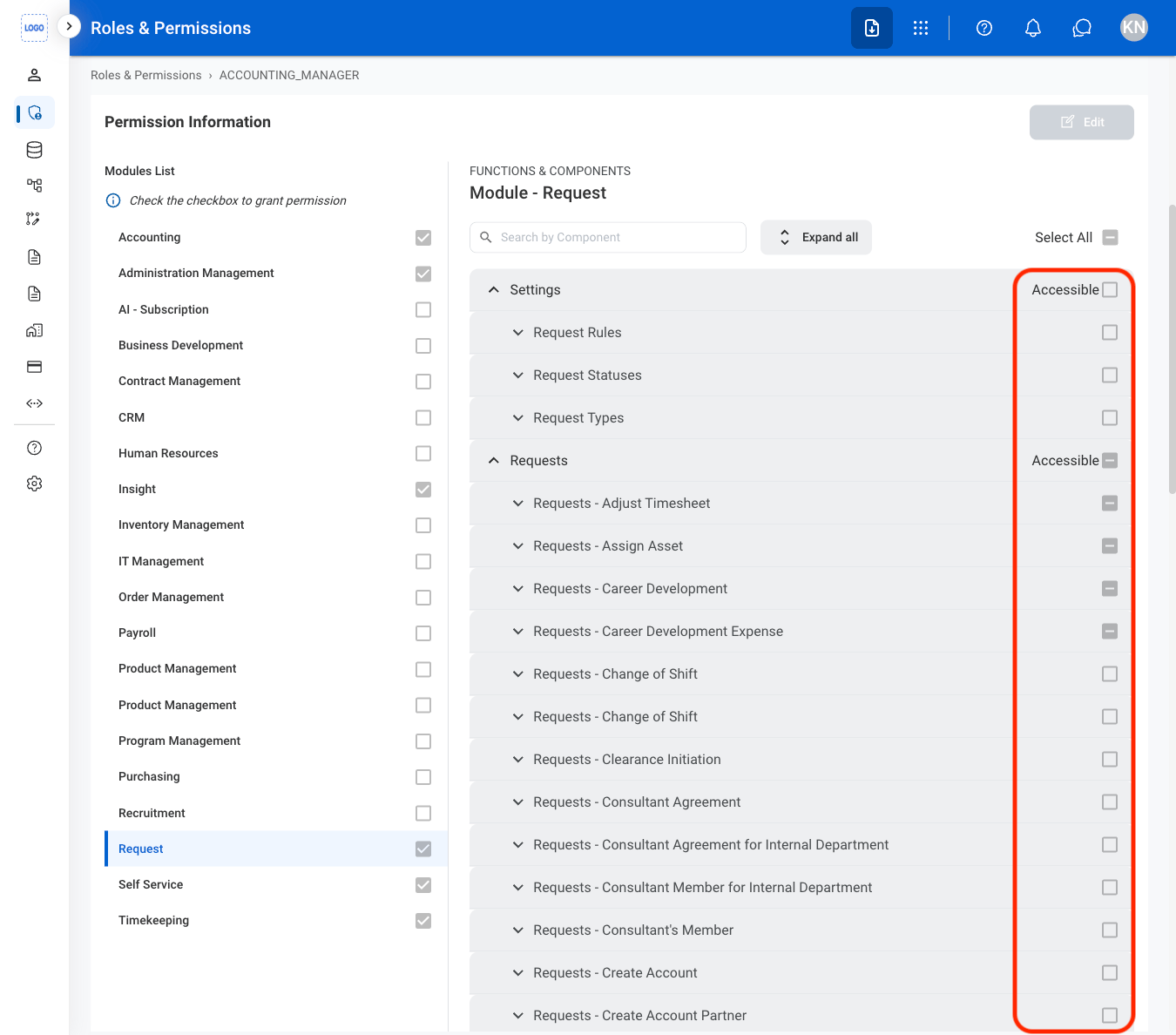This screenshot has width=1176, height=1035.
Task: Expand the Request Types row
Action: pos(518,418)
